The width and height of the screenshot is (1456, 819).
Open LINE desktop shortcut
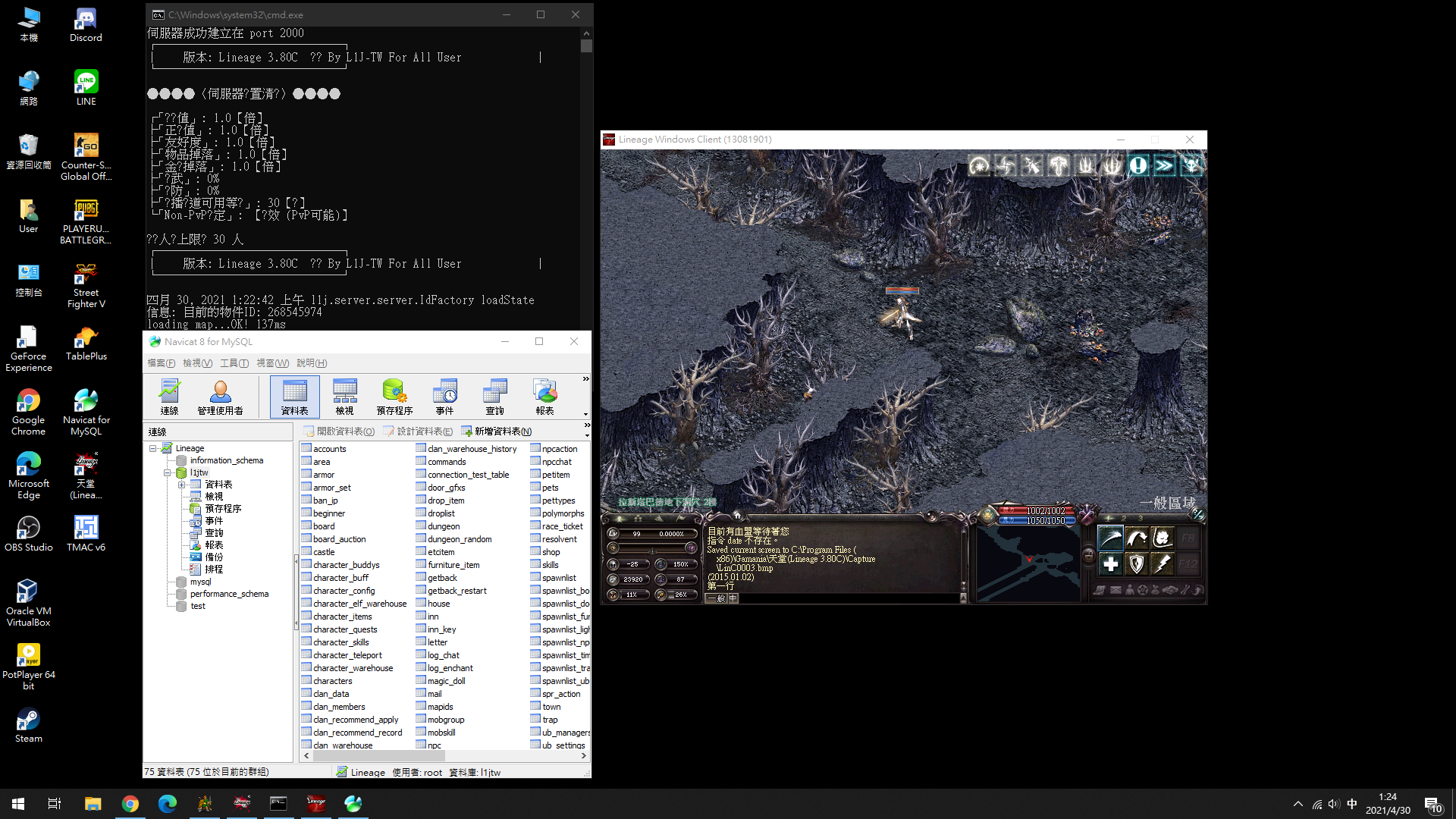pos(86,88)
